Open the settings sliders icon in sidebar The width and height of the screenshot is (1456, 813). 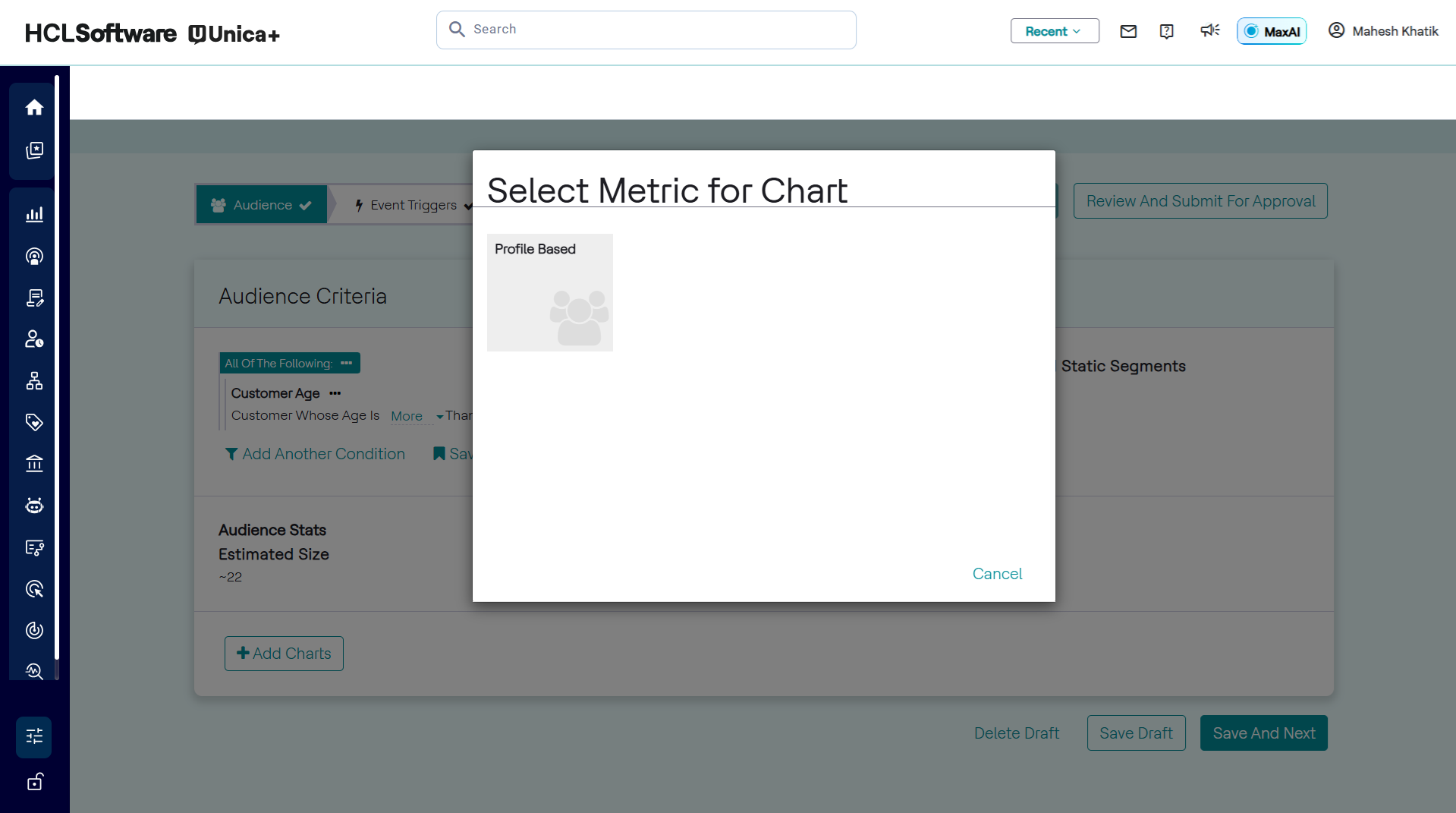[34, 736]
